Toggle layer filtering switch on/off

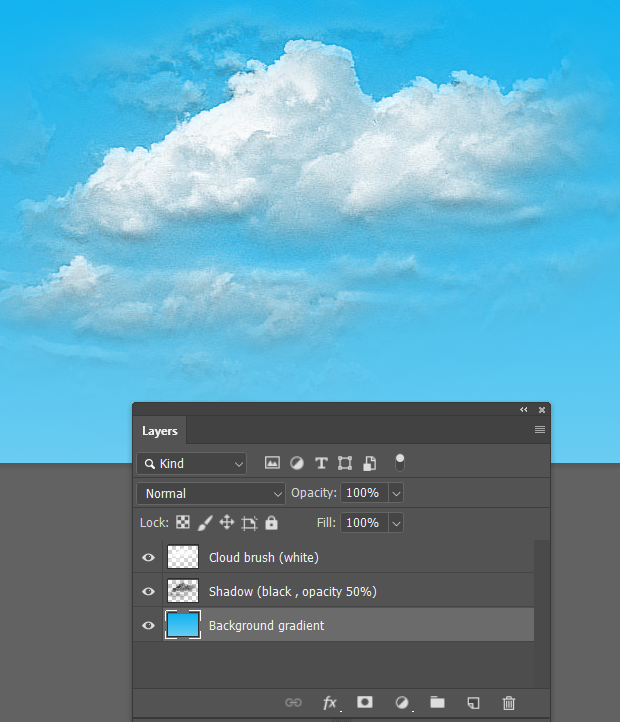[400, 462]
